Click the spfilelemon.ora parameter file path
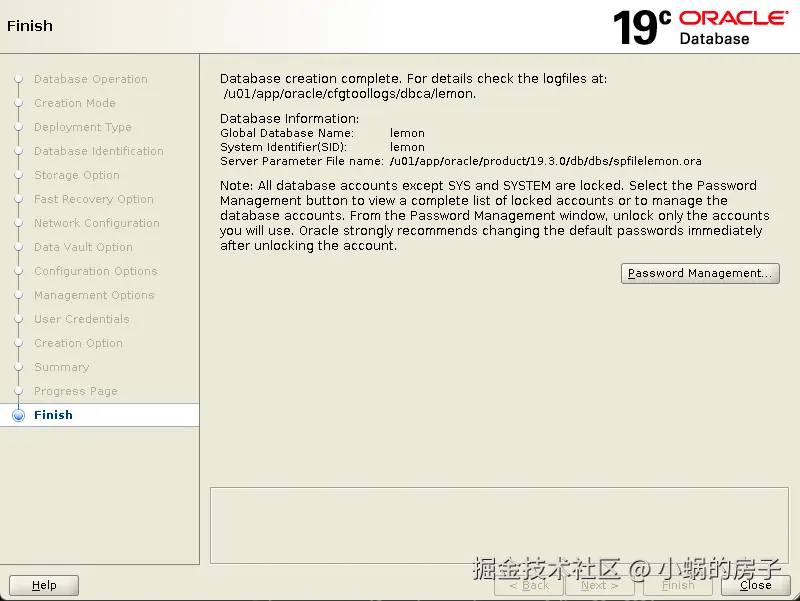Image resolution: width=800 pixels, height=601 pixels. coord(545,161)
